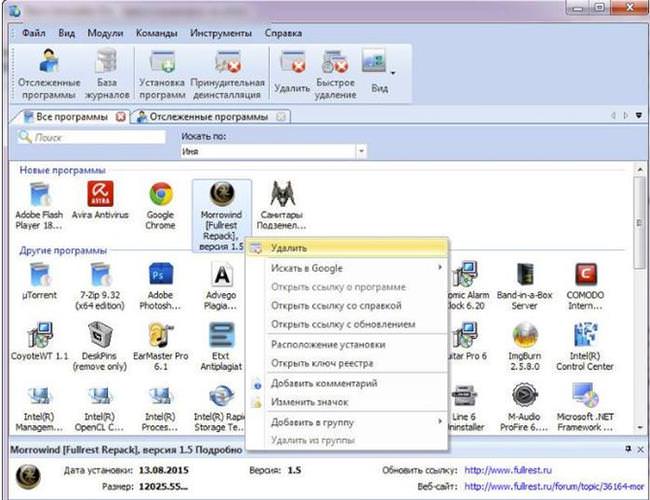650x500 pixels.
Task: Open the Файл menu
Action: pos(34,33)
